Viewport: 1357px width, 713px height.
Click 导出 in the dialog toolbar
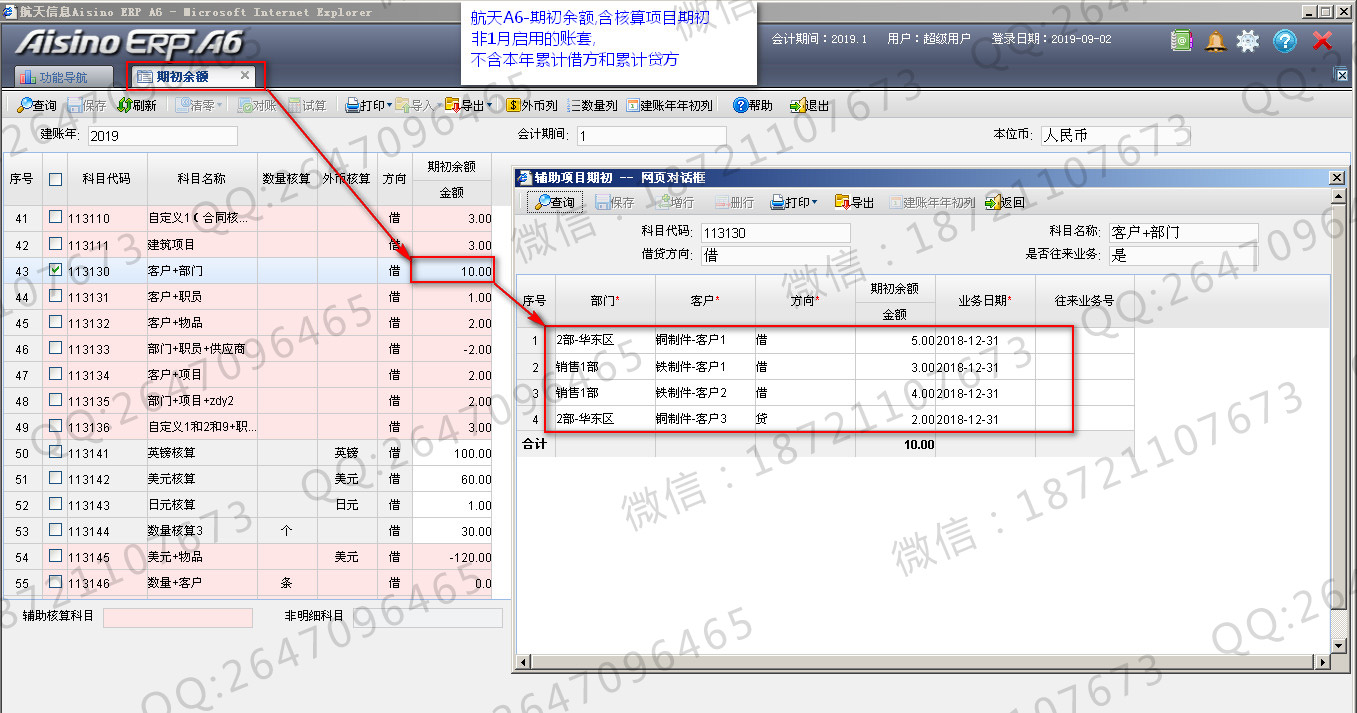(853, 202)
